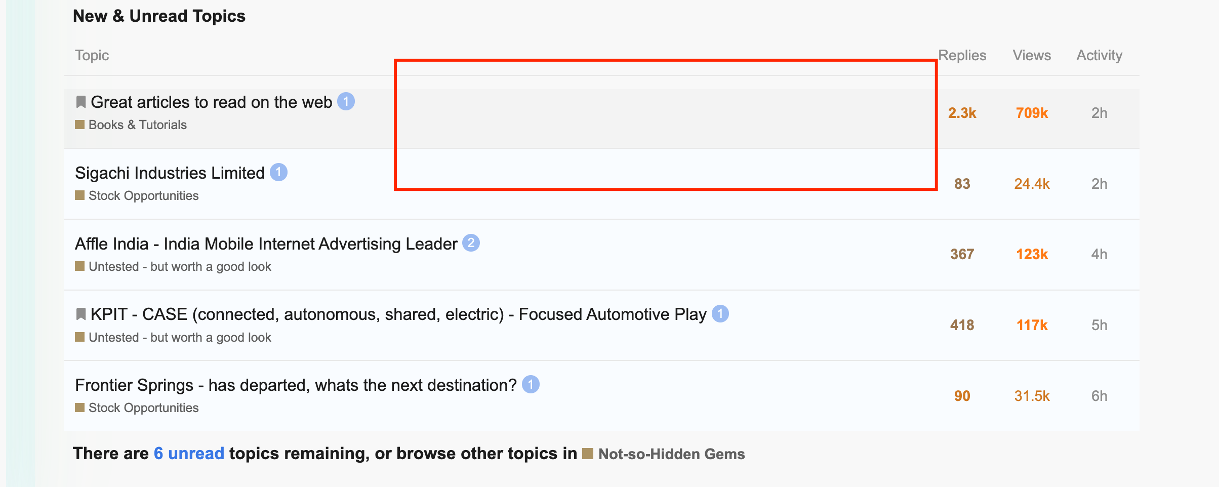This screenshot has width=1220, height=488.
Task: Go to the Books & Tutorials category
Action: (x=137, y=125)
